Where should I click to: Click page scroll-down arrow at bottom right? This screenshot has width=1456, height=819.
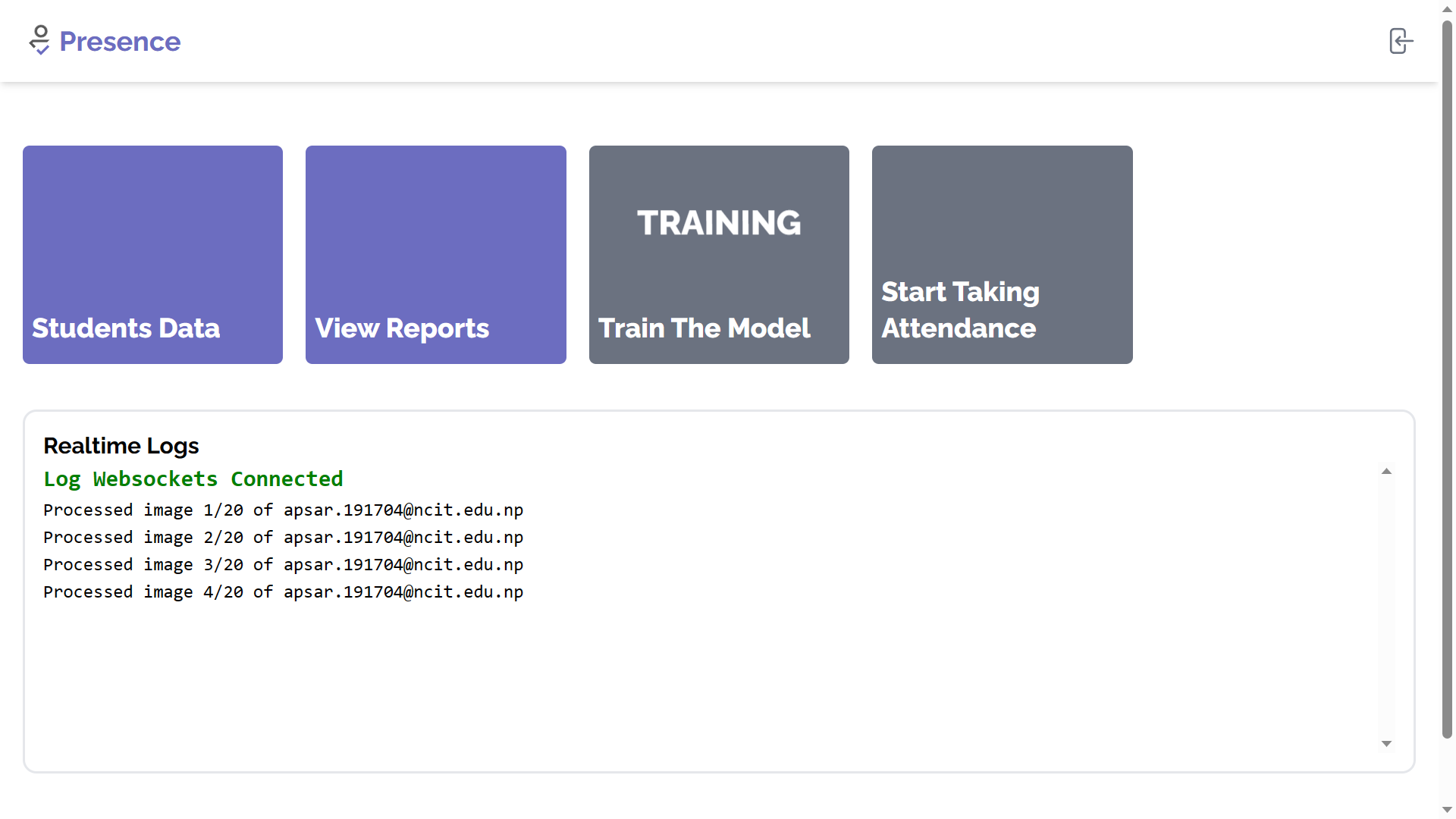(x=1447, y=810)
